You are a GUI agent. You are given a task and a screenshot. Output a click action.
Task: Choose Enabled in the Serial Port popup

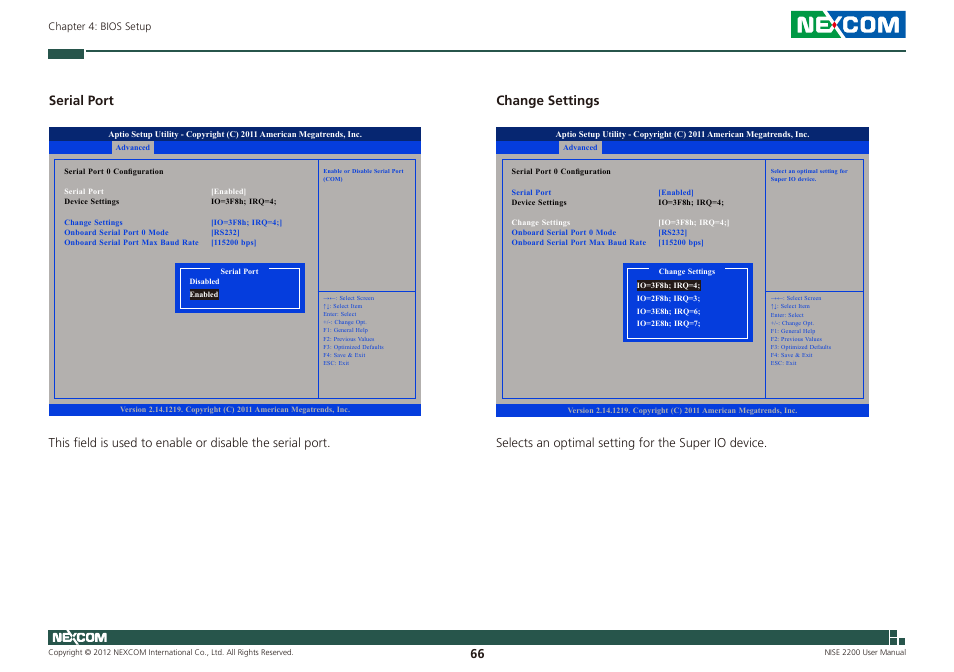tap(204, 294)
